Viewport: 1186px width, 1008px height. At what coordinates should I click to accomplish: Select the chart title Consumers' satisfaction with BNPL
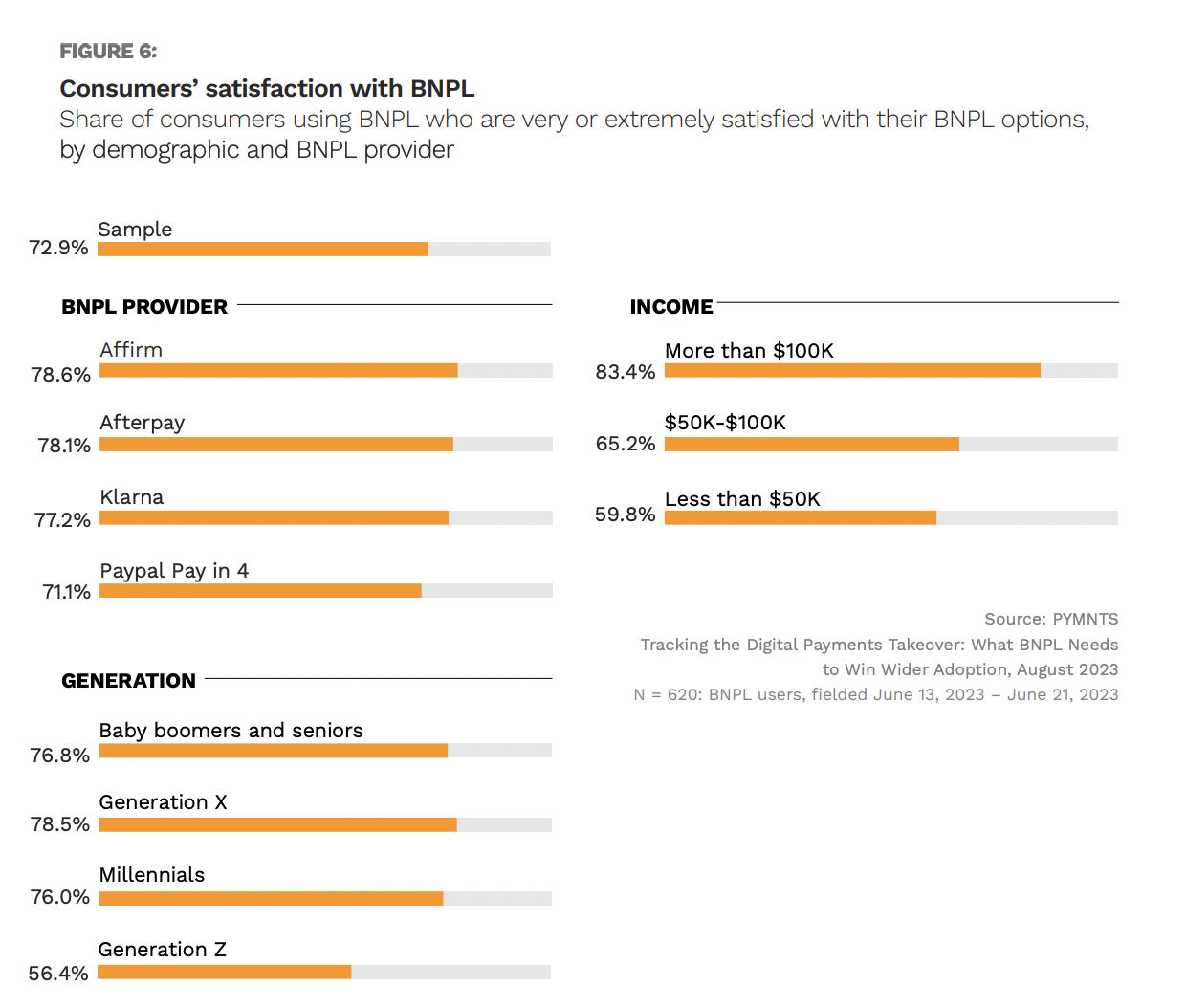coord(267,89)
